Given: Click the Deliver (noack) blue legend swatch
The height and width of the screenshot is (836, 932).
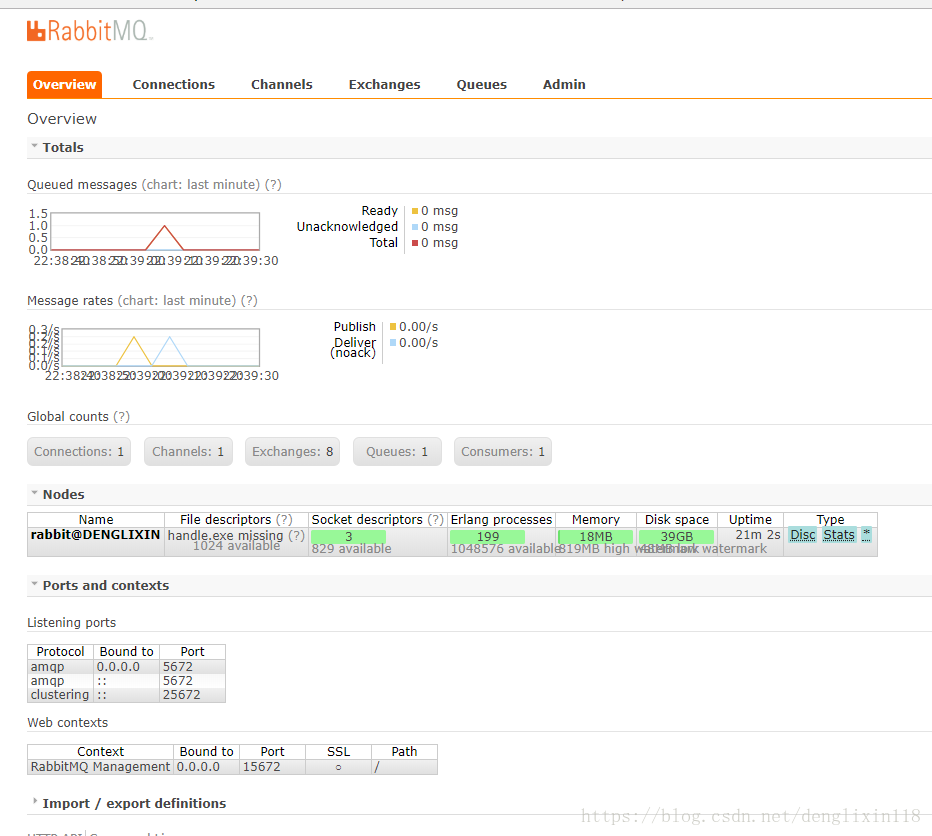Looking at the screenshot, I should coord(393,343).
